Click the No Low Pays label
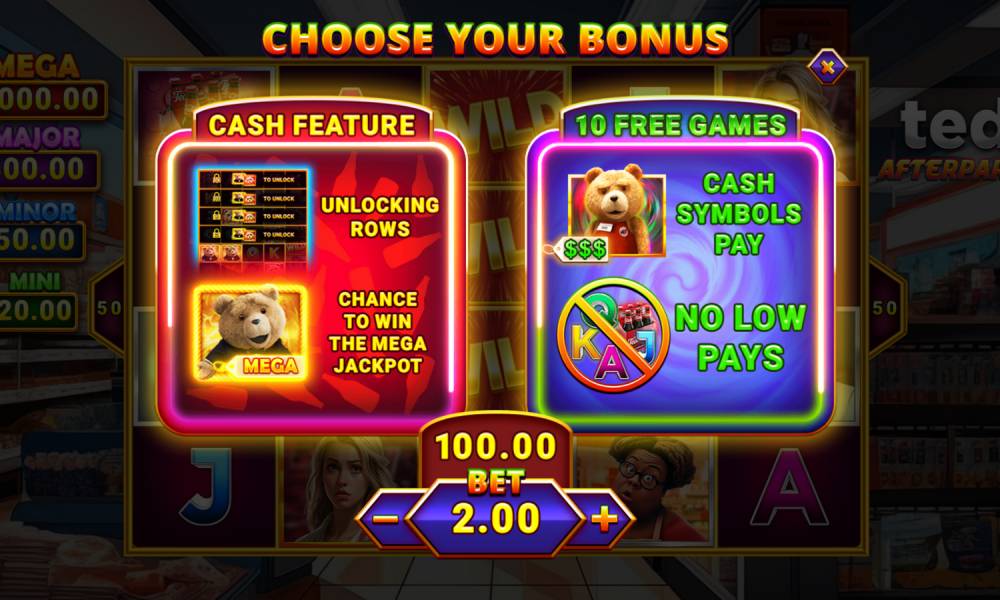Screen dimensions: 1000x600 (740, 337)
